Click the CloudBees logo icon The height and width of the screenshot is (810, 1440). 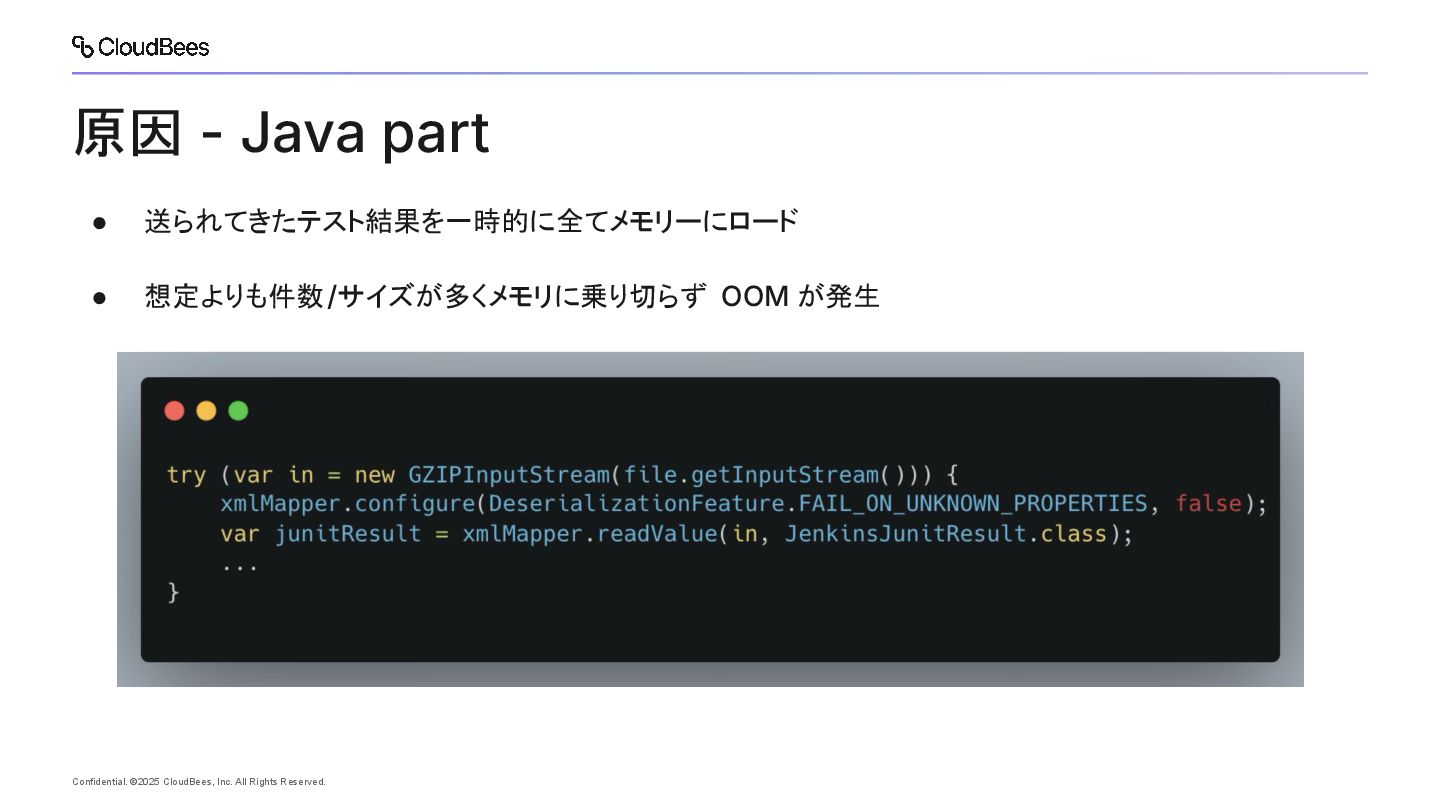(83, 47)
